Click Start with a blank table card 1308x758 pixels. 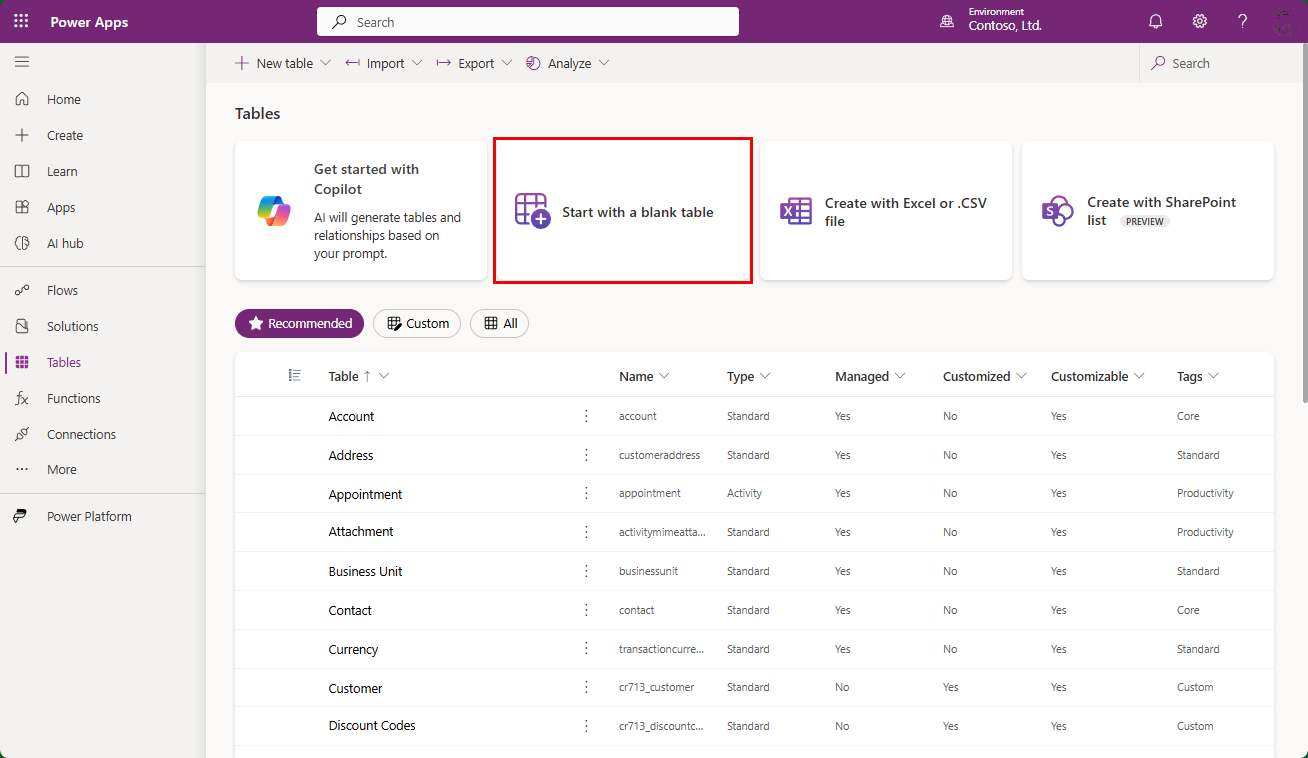point(622,211)
